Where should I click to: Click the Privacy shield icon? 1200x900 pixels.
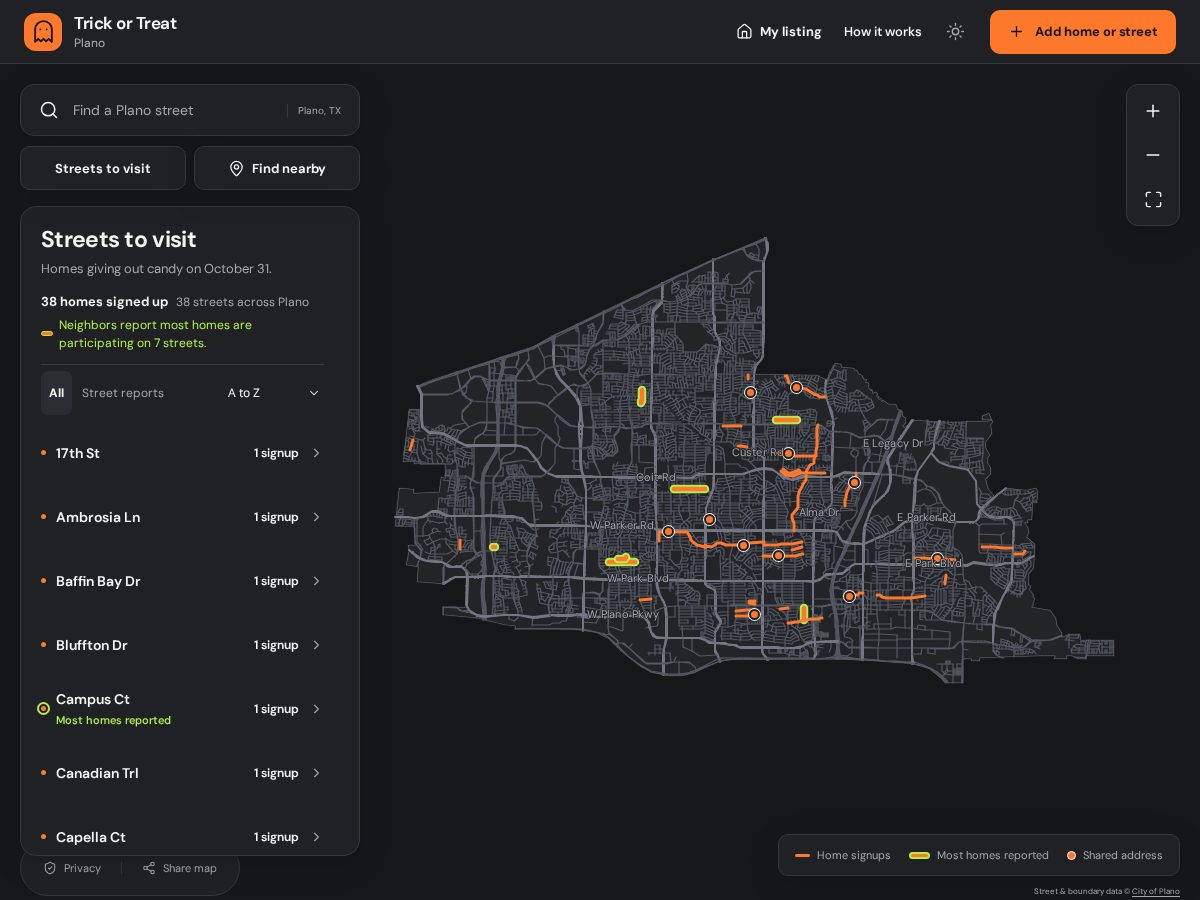pyautogui.click(x=50, y=868)
